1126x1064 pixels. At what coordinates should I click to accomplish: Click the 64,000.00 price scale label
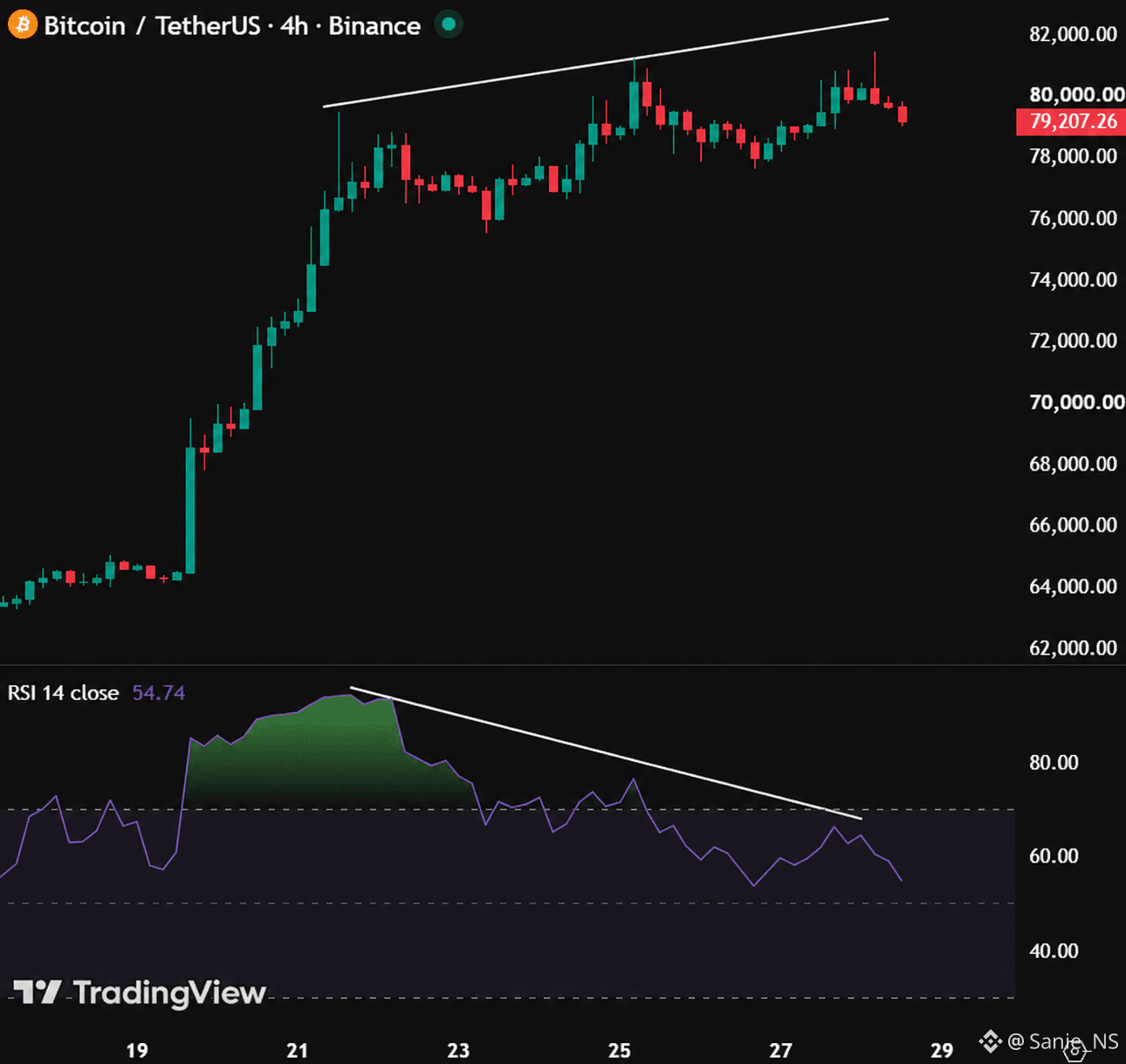click(x=1073, y=587)
